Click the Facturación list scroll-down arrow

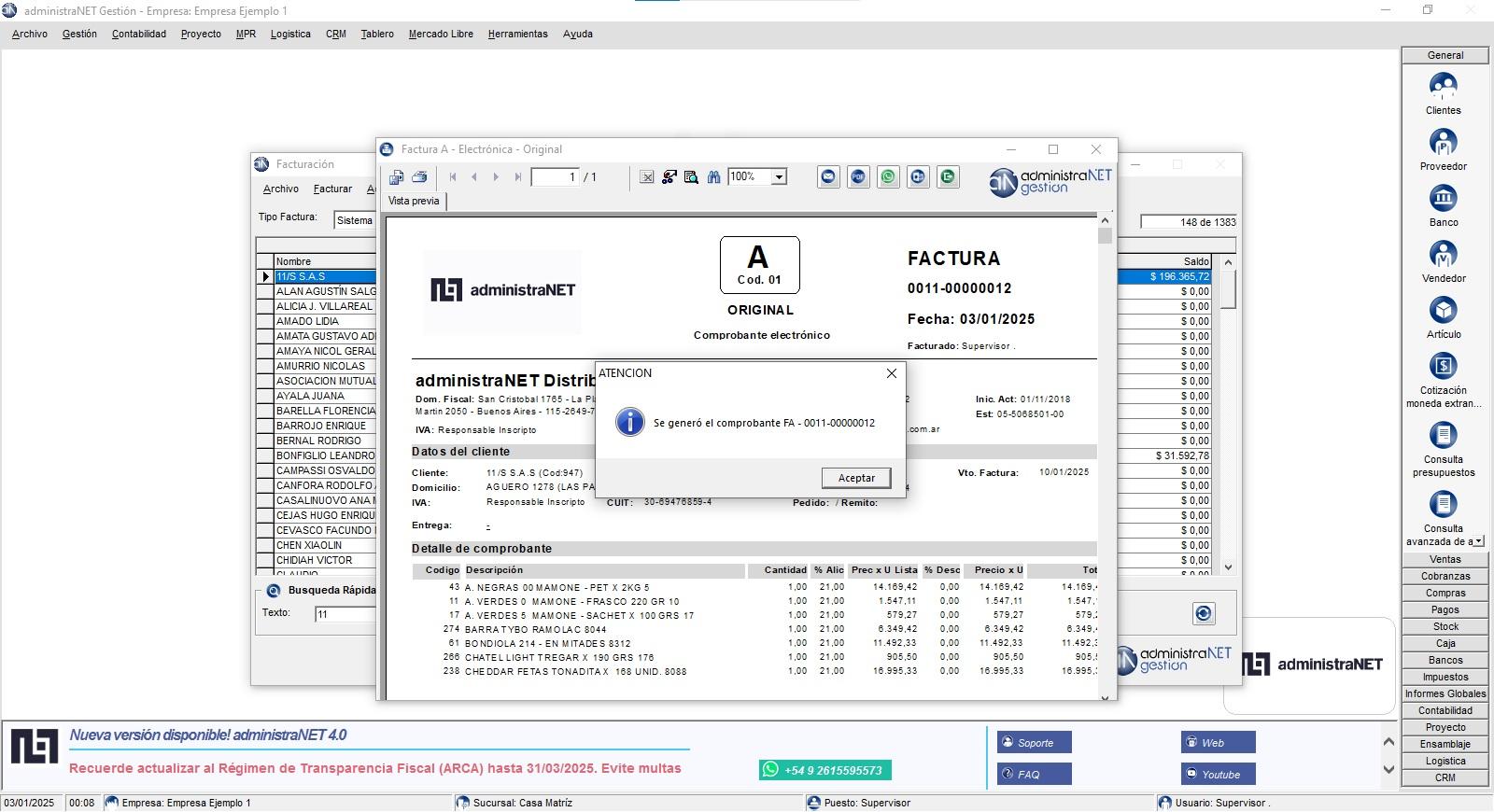click(1229, 567)
